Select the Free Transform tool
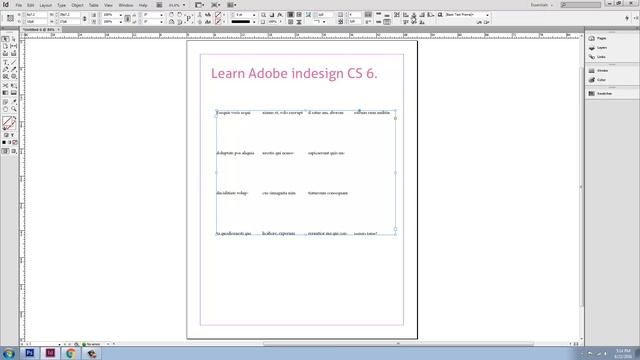The height and width of the screenshot is (360, 640). pos(13,86)
